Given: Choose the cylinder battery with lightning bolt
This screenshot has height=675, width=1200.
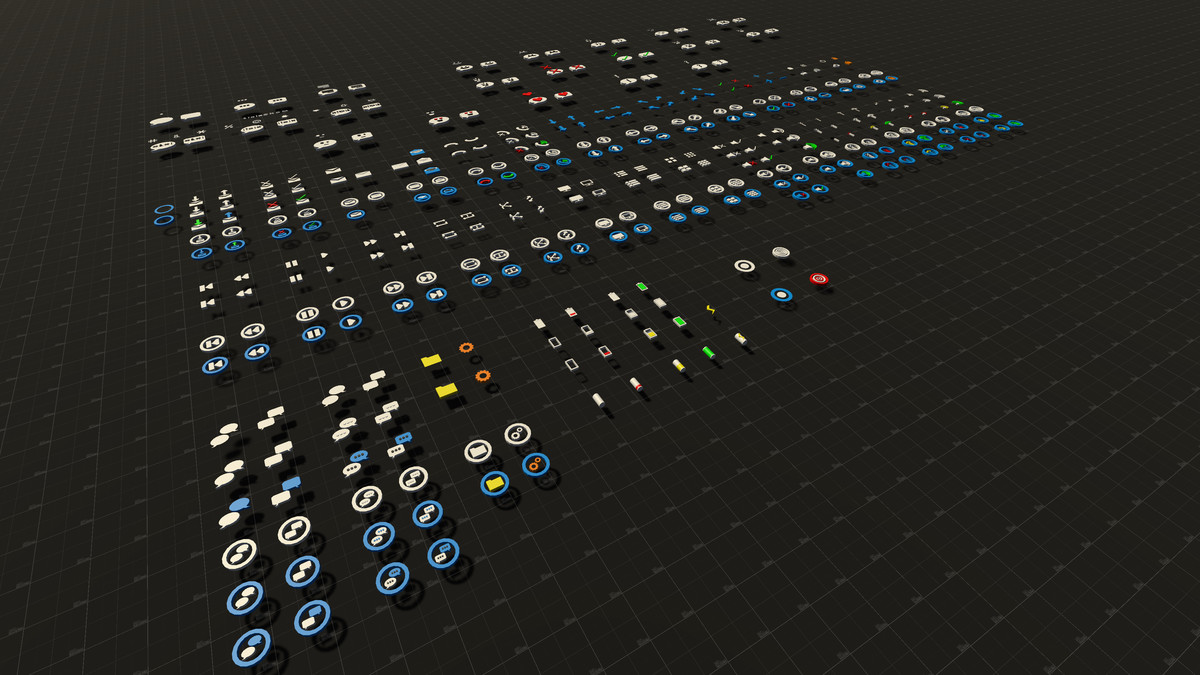Looking at the screenshot, I should click(x=740, y=339).
